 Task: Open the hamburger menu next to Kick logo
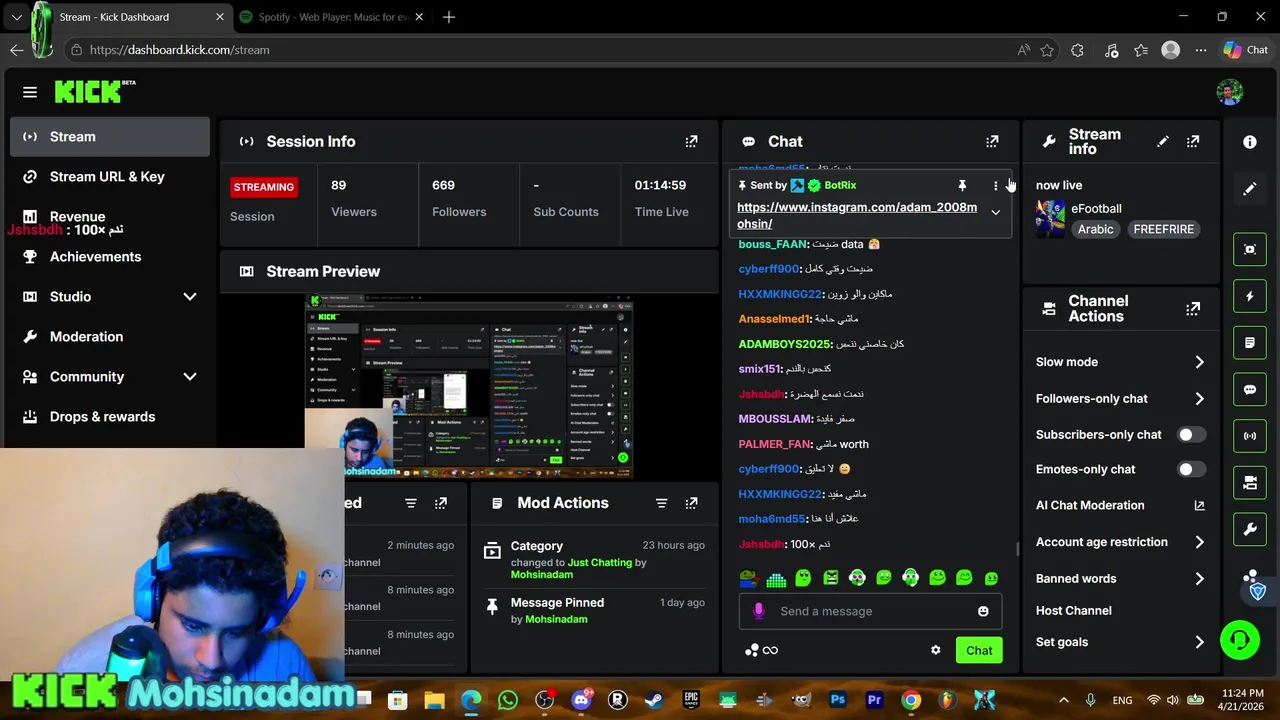click(x=30, y=92)
